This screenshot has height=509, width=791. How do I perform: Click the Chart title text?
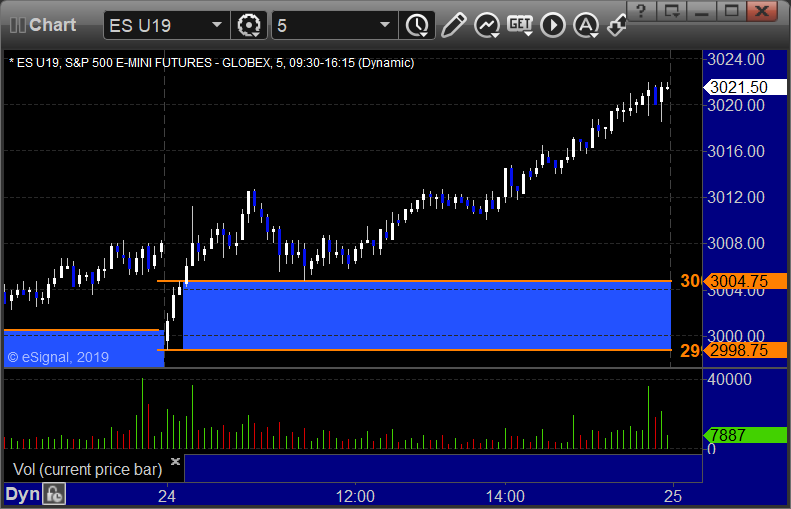point(52,25)
